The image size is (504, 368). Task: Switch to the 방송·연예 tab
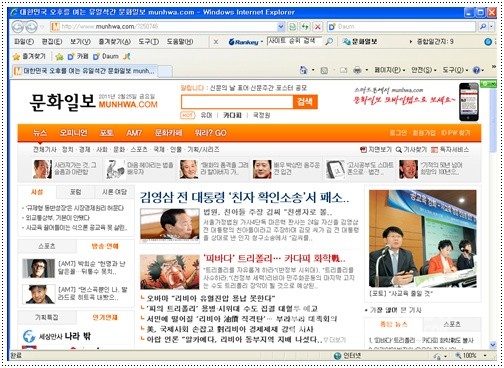tap(105, 246)
